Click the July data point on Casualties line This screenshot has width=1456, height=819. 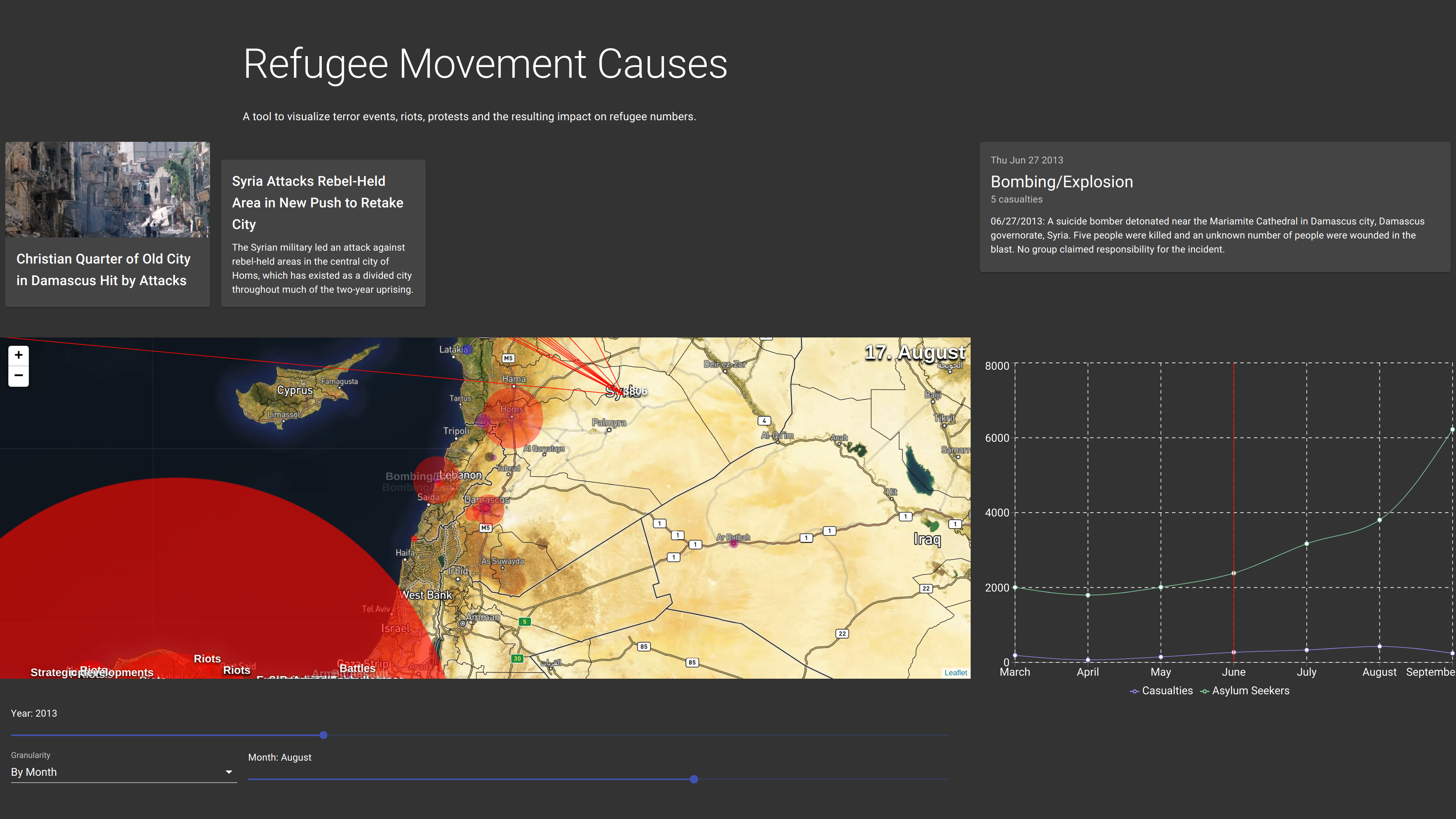pos(1306,650)
